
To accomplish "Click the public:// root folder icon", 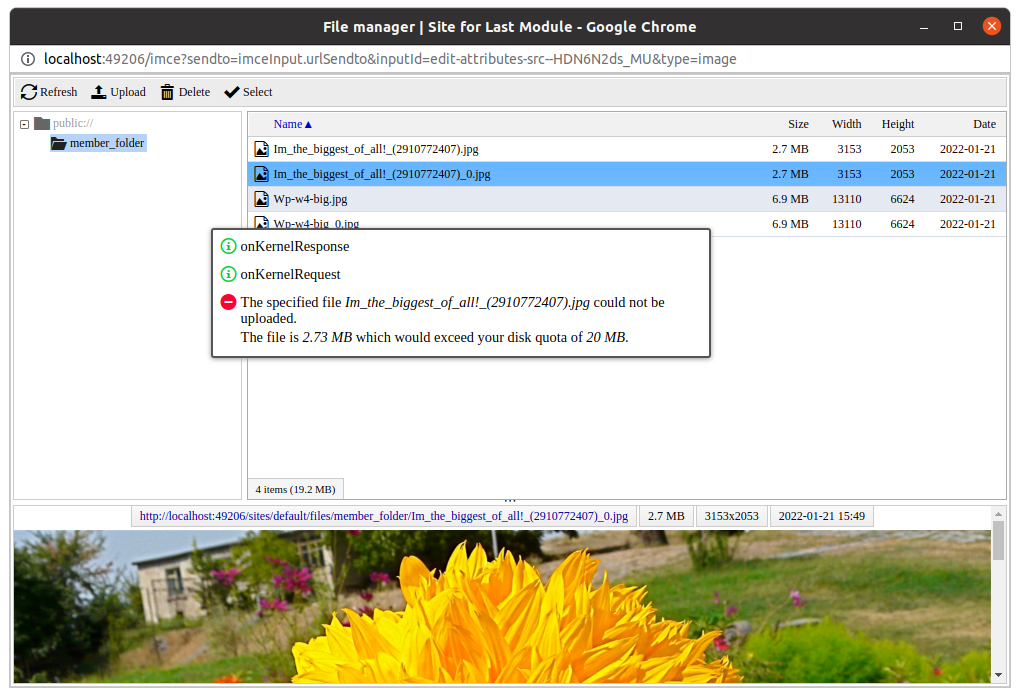I will coord(41,123).
